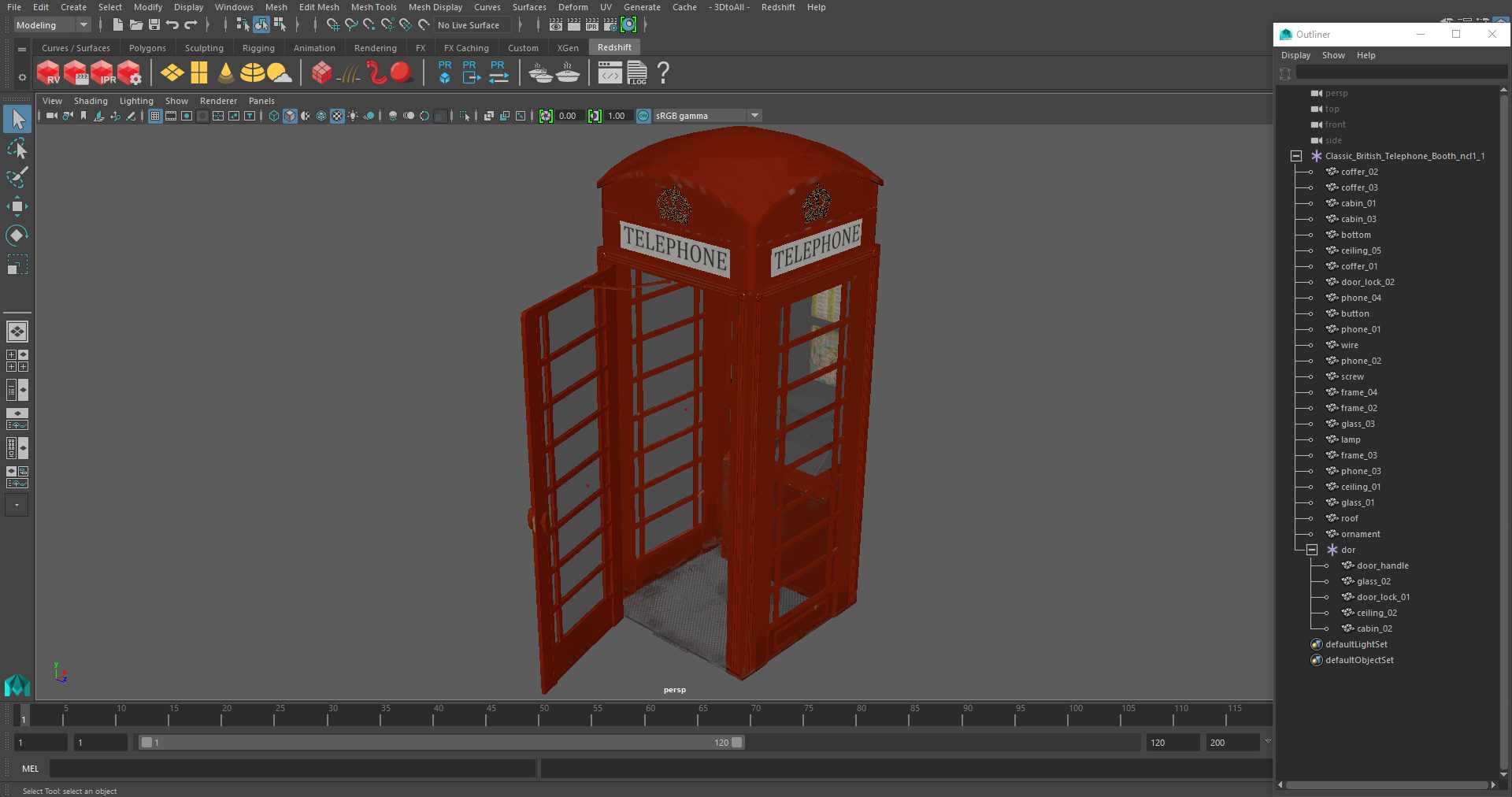The image size is (1512, 797).
Task: Toggle viewport grid display button
Action: (155, 116)
